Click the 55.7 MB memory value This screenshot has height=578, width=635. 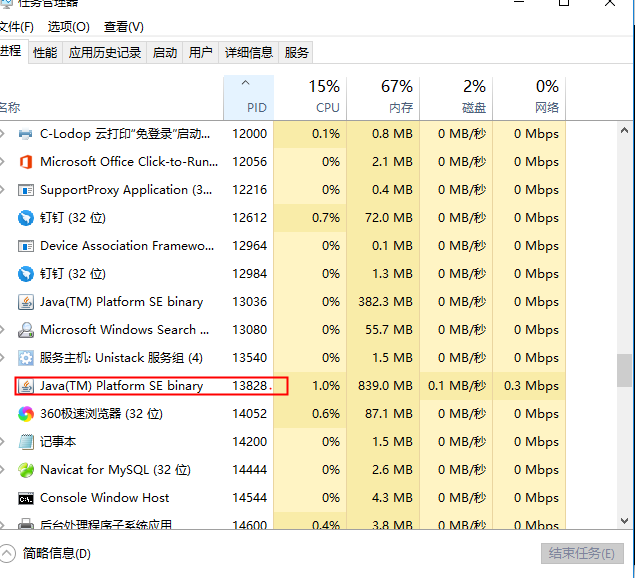(x=389, y=330)
